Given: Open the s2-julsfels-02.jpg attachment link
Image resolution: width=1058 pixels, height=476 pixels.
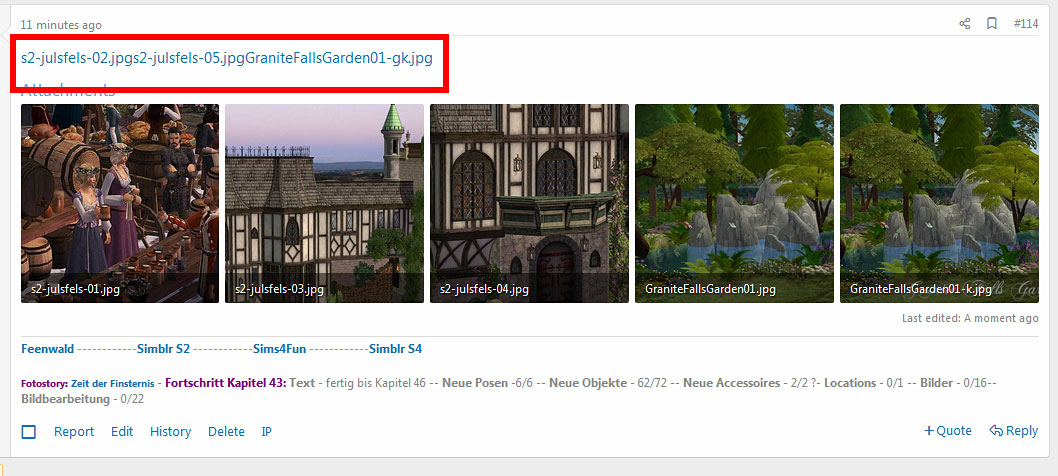Looking at the screenshot, I should (76, 58).
